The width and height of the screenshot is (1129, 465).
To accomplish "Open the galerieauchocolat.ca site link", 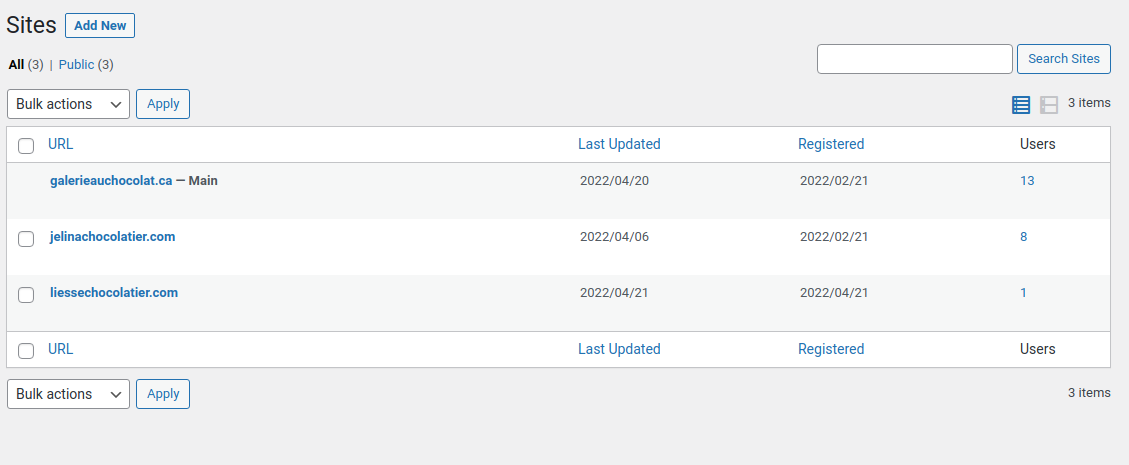I will (111, 181).
